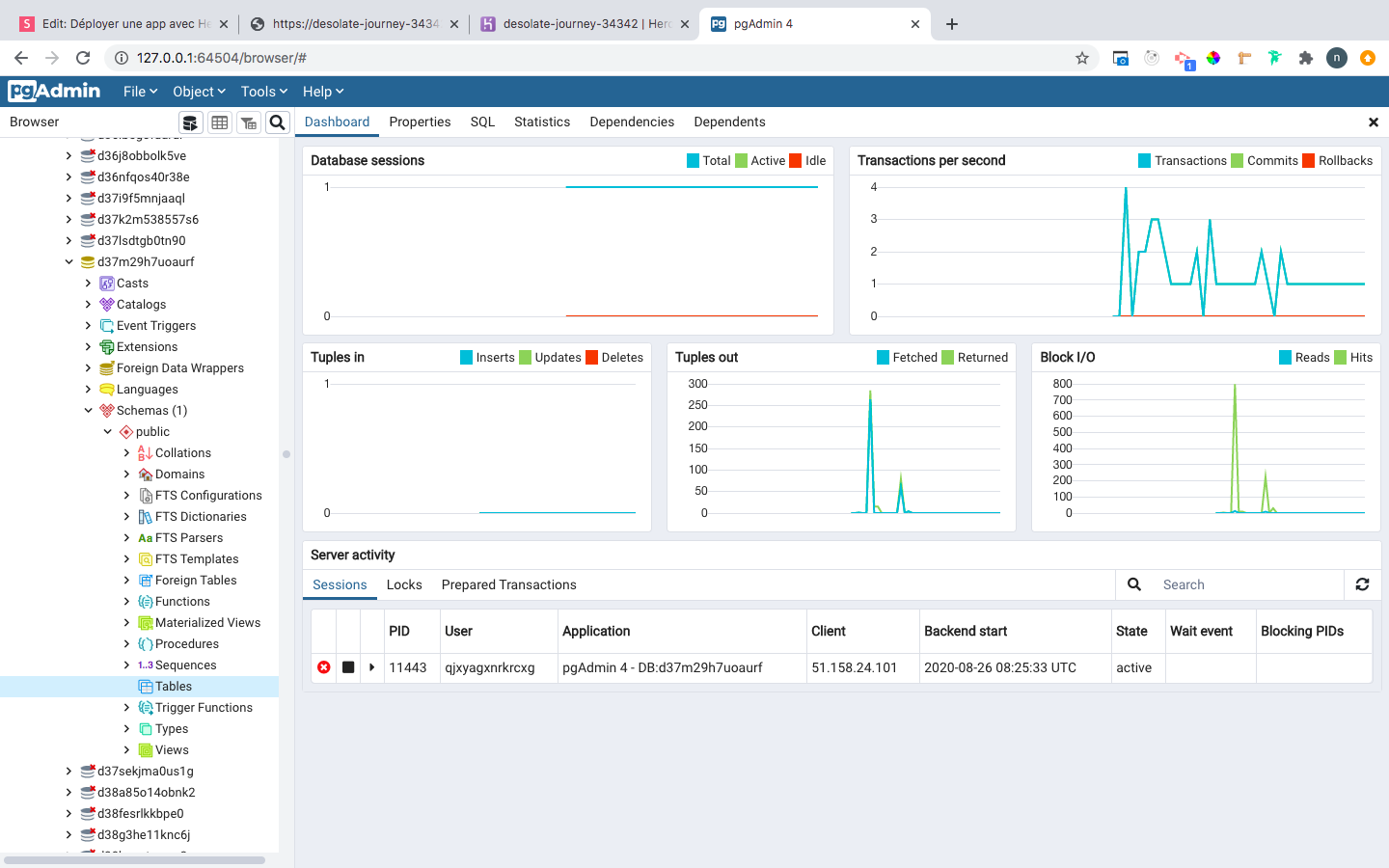
Task: Switch to the Heroku desolate-journey browser tab
Action: click(x=586, y=24)
